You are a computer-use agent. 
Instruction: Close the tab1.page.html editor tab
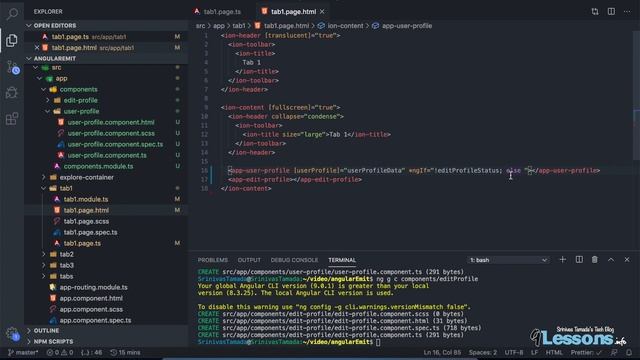point(322,11)
